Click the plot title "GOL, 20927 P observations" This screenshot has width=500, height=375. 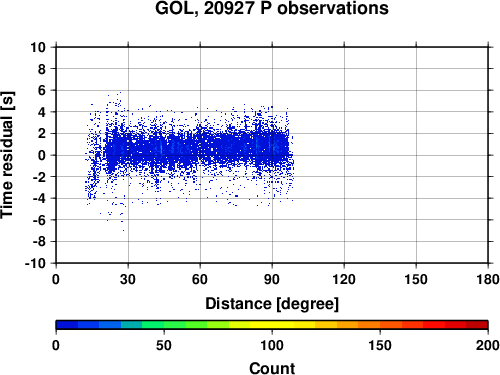click(272, 8)
